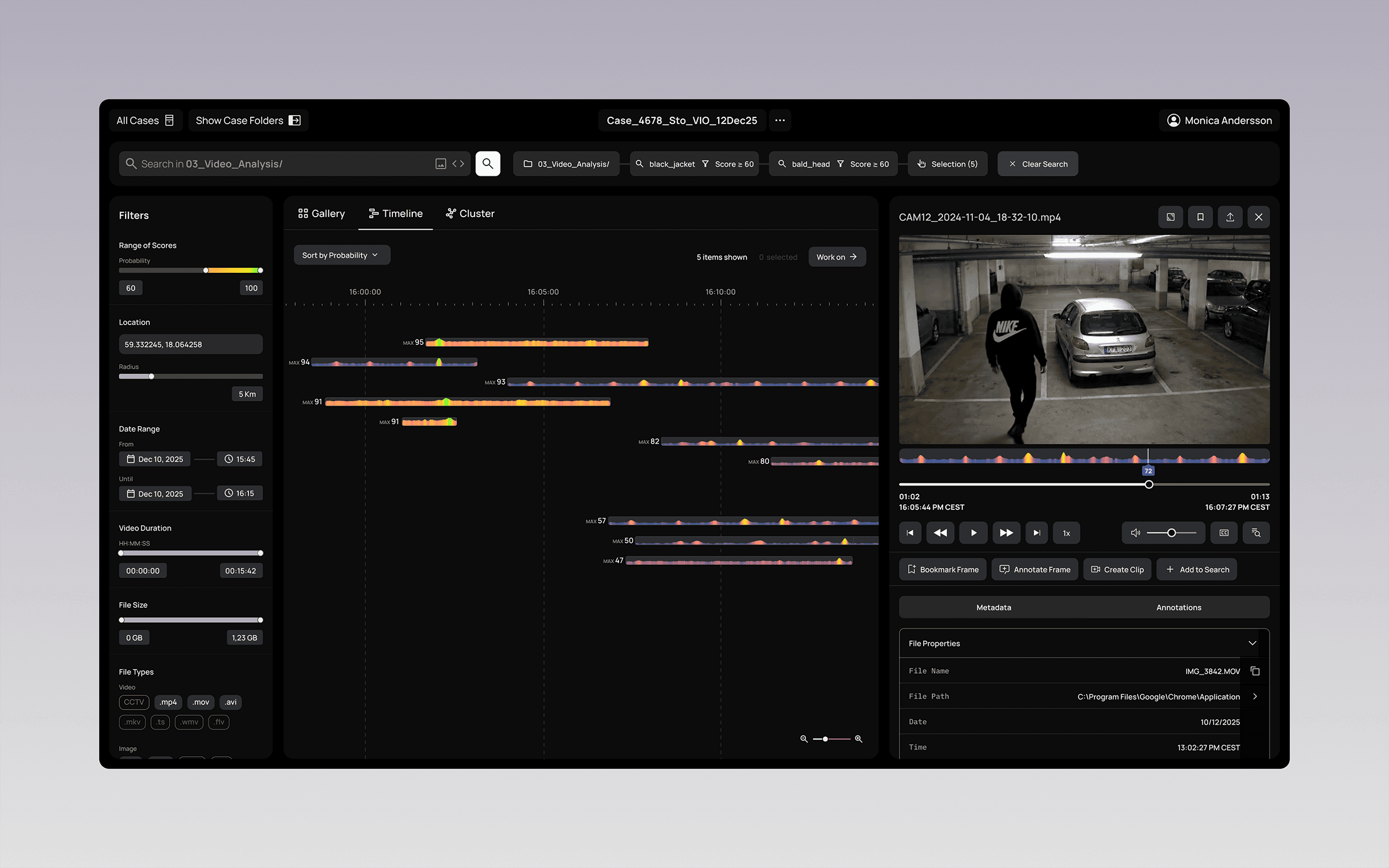Image resolution: width=1389 pixels, height=868 pixels.
Task: Expand video preview to fullscreen icon
Action: click(x=1170, y=217)
